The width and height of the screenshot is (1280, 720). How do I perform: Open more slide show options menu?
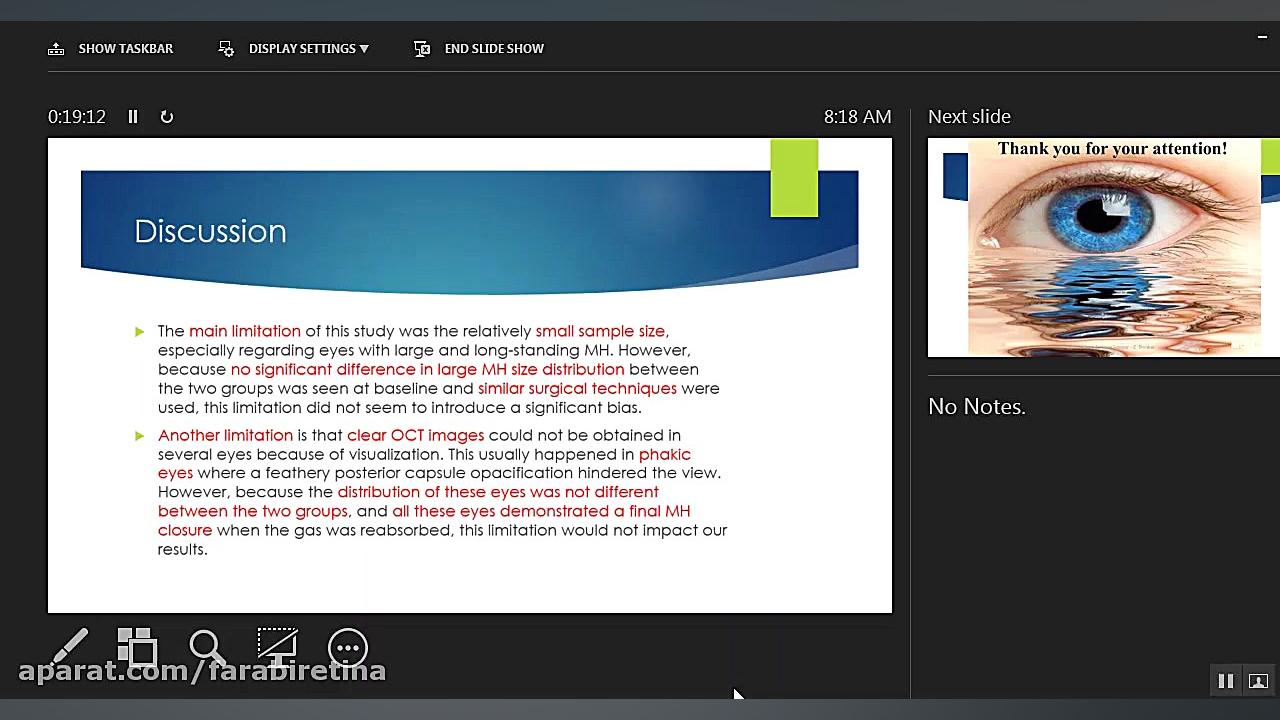[348, 648]
